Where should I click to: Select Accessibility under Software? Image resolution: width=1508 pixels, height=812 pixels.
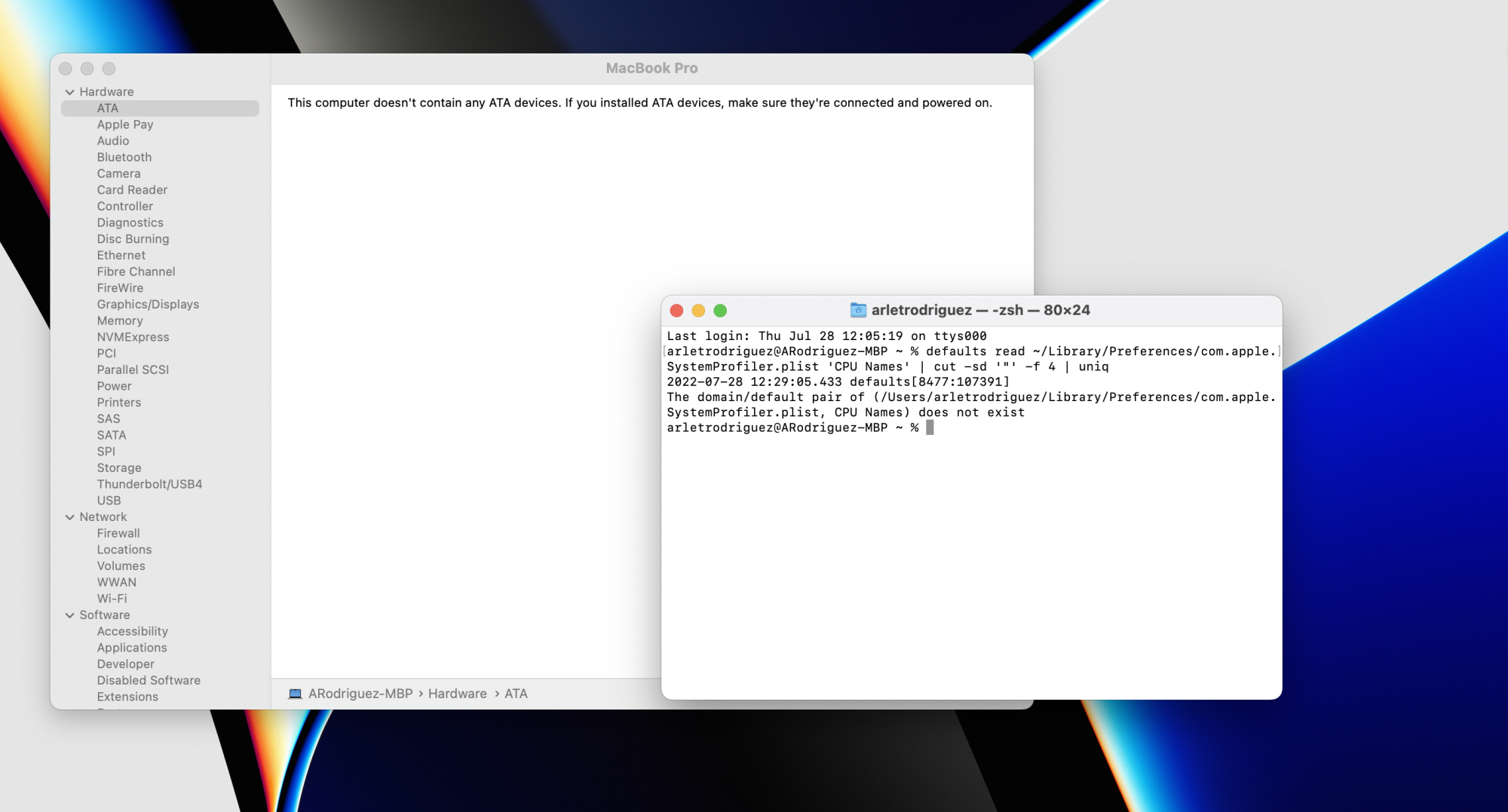[x=132, y=631]
